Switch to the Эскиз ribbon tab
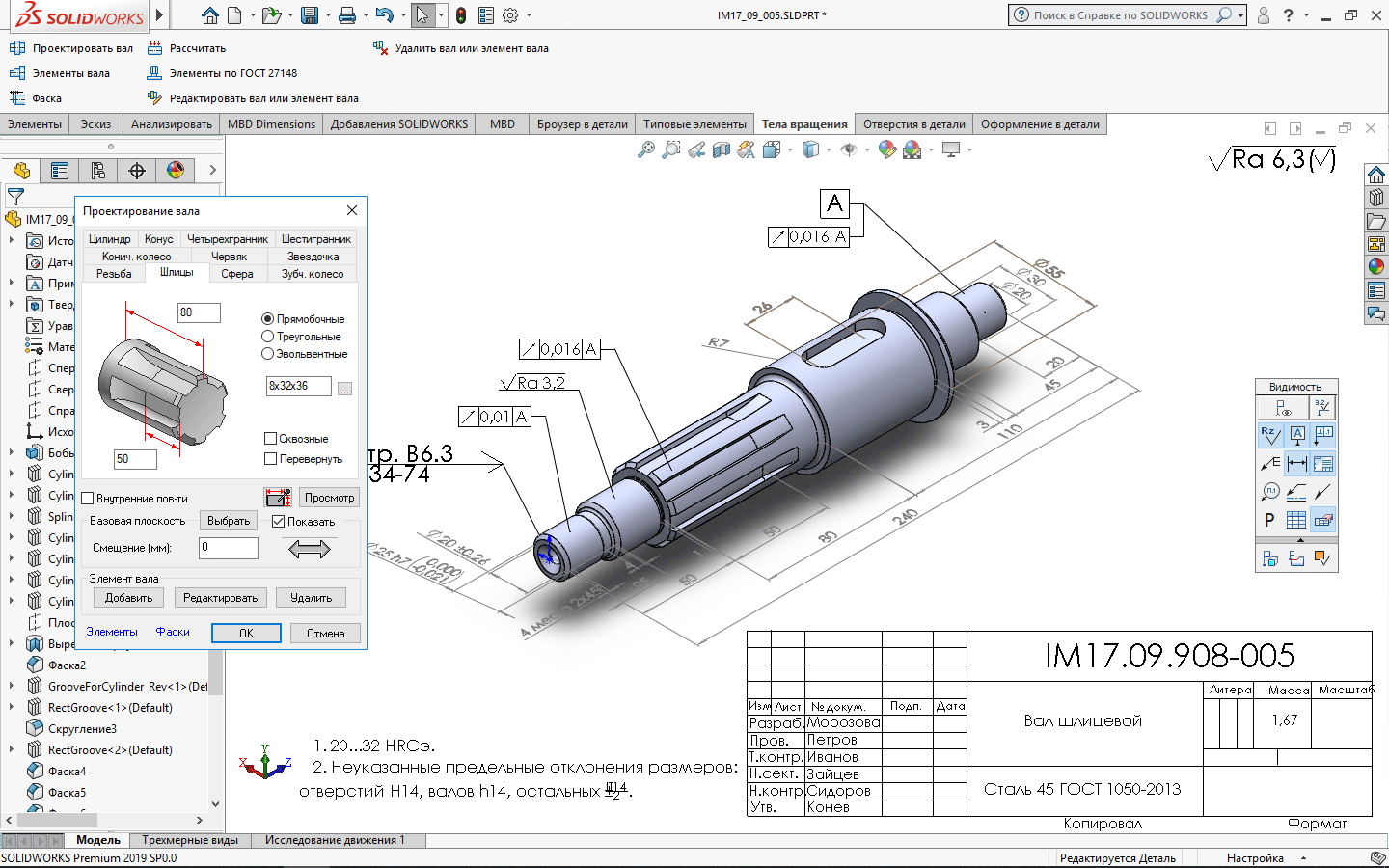The image size is (1389, 868). point(95,124)
